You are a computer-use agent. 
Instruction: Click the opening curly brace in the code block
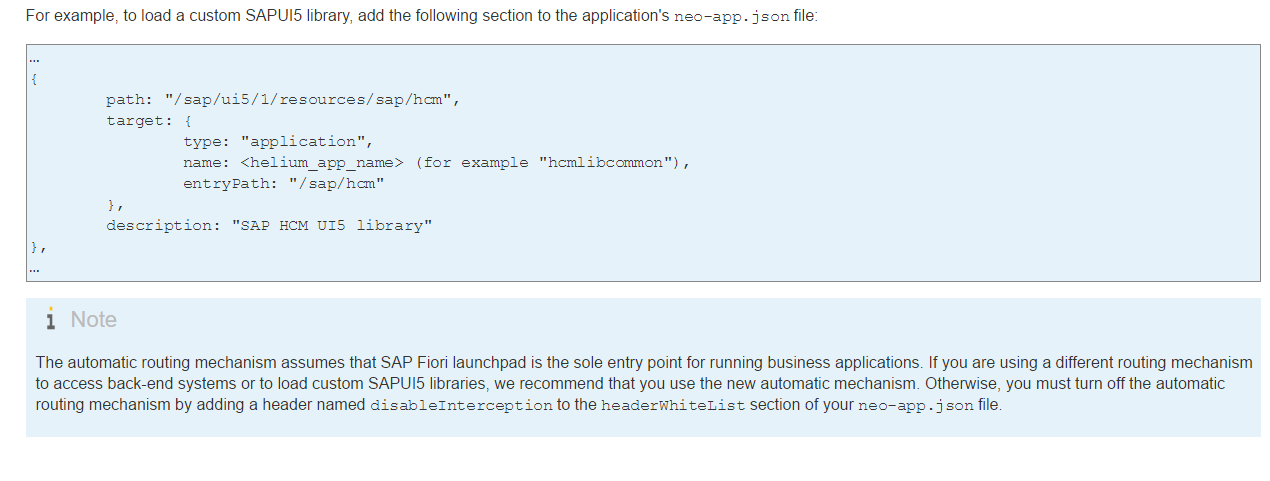click(34, 79)
